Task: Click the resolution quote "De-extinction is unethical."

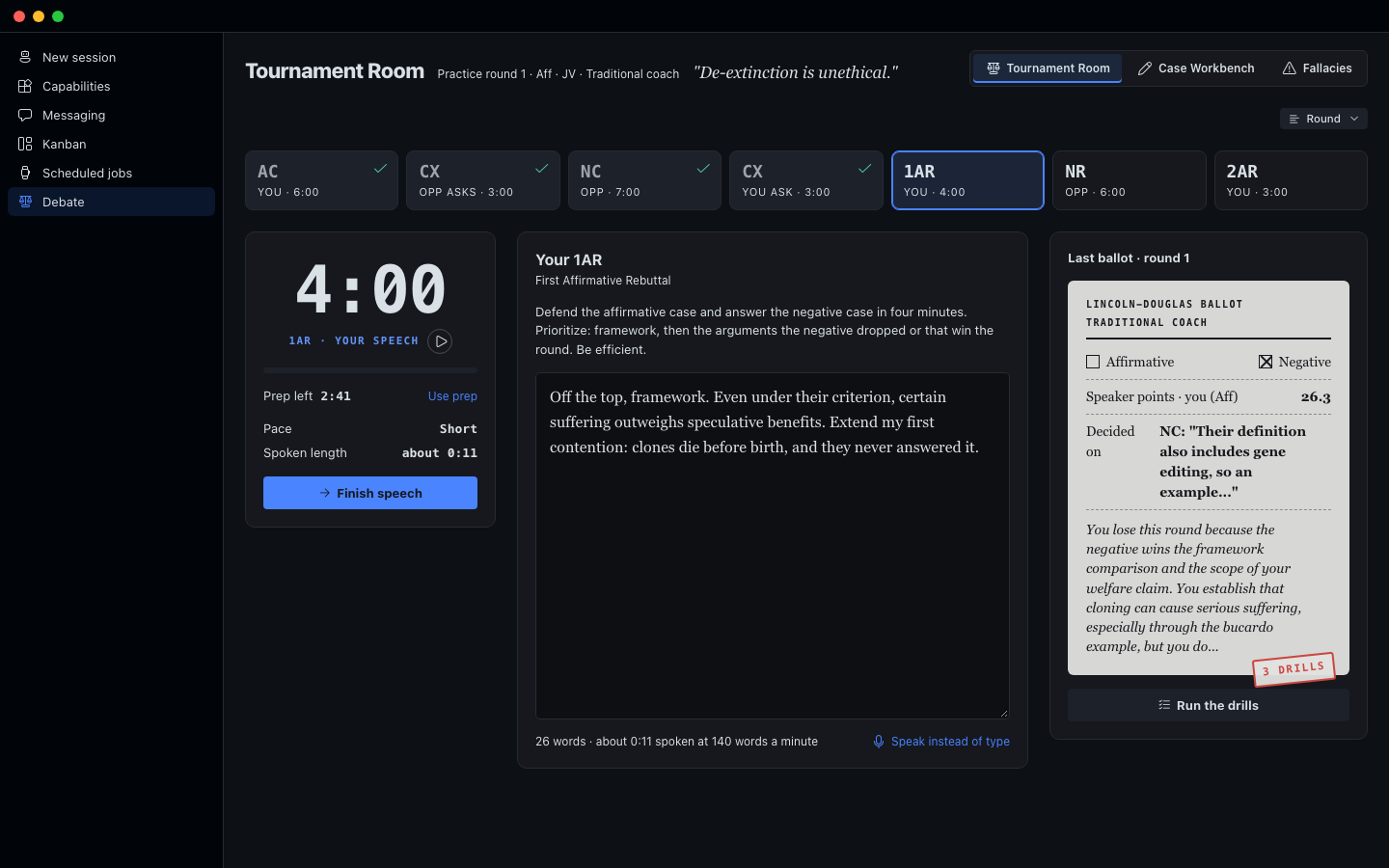Action: pos(796,72)
